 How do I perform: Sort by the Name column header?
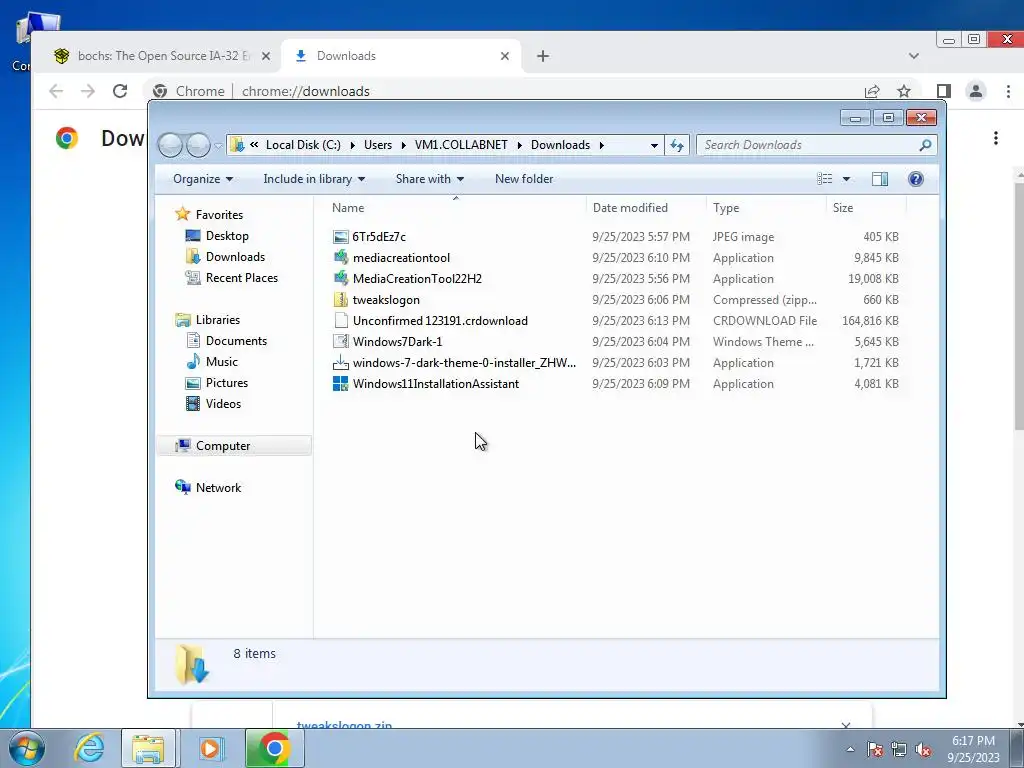[347, 208]
